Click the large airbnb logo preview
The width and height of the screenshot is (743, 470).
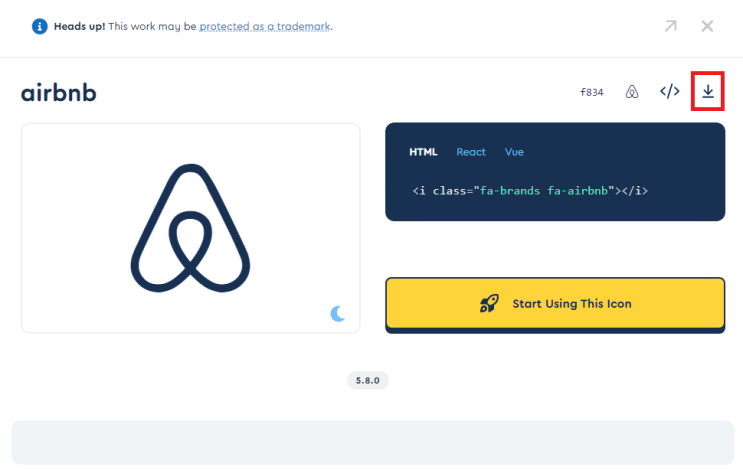190,228
